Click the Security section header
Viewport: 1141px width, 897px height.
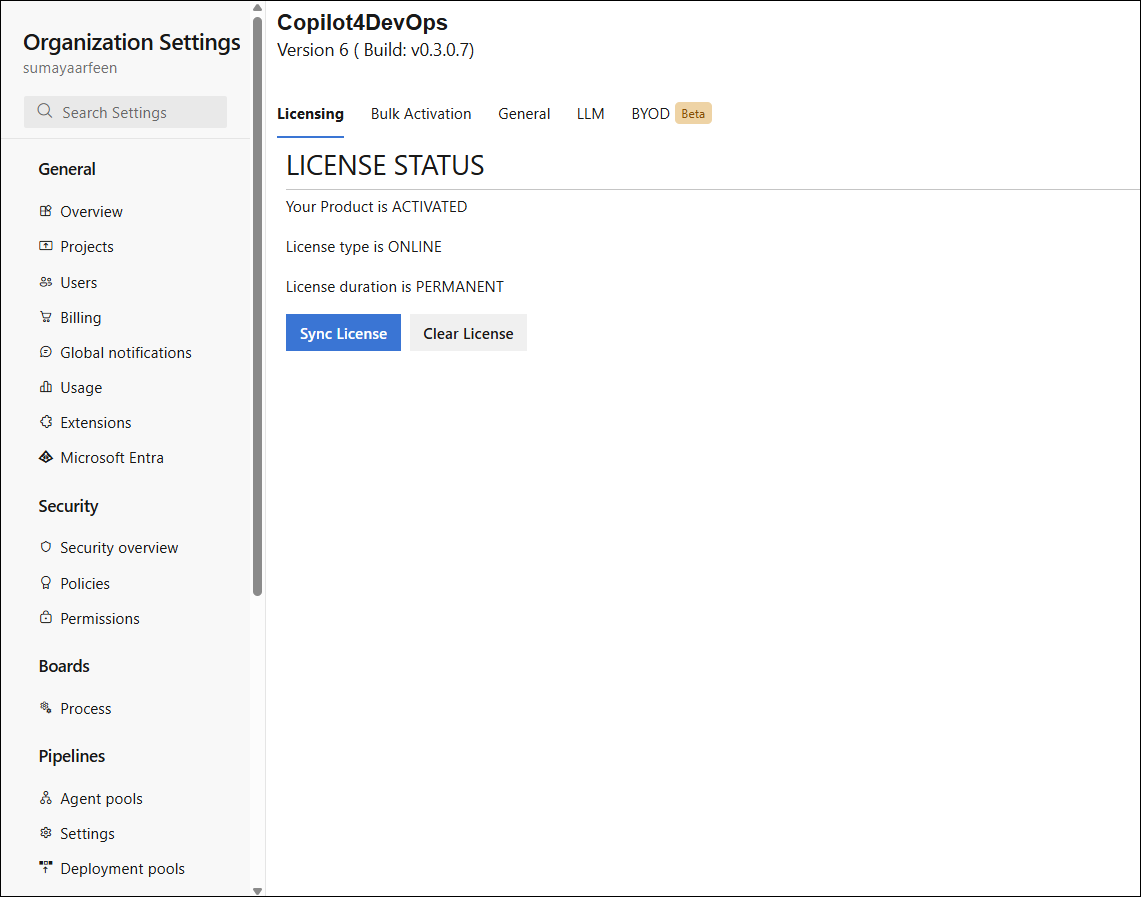click(x=68, y=506)
